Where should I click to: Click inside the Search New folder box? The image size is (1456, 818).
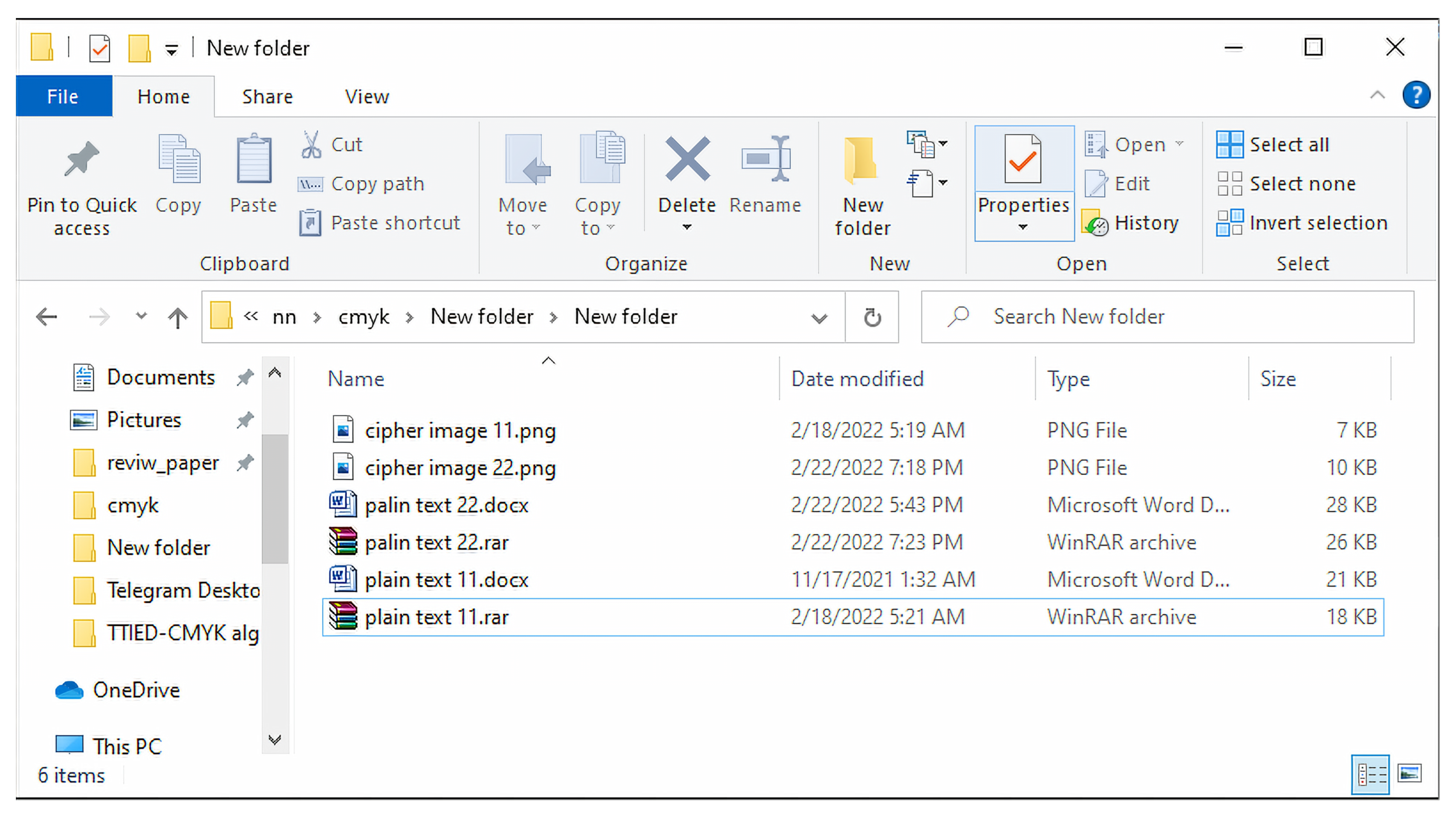[1159, 316]
